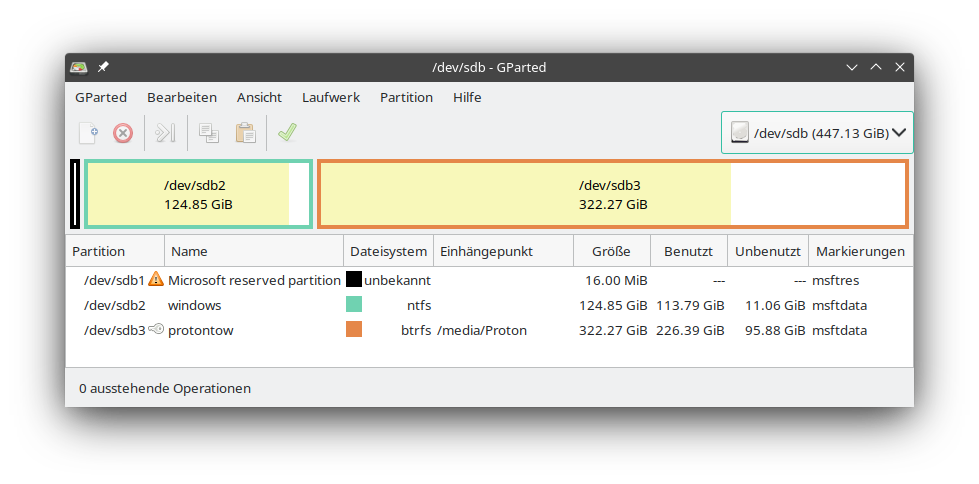
Task: Open the Bearbeiten menu
Action: tap(181, 97)
